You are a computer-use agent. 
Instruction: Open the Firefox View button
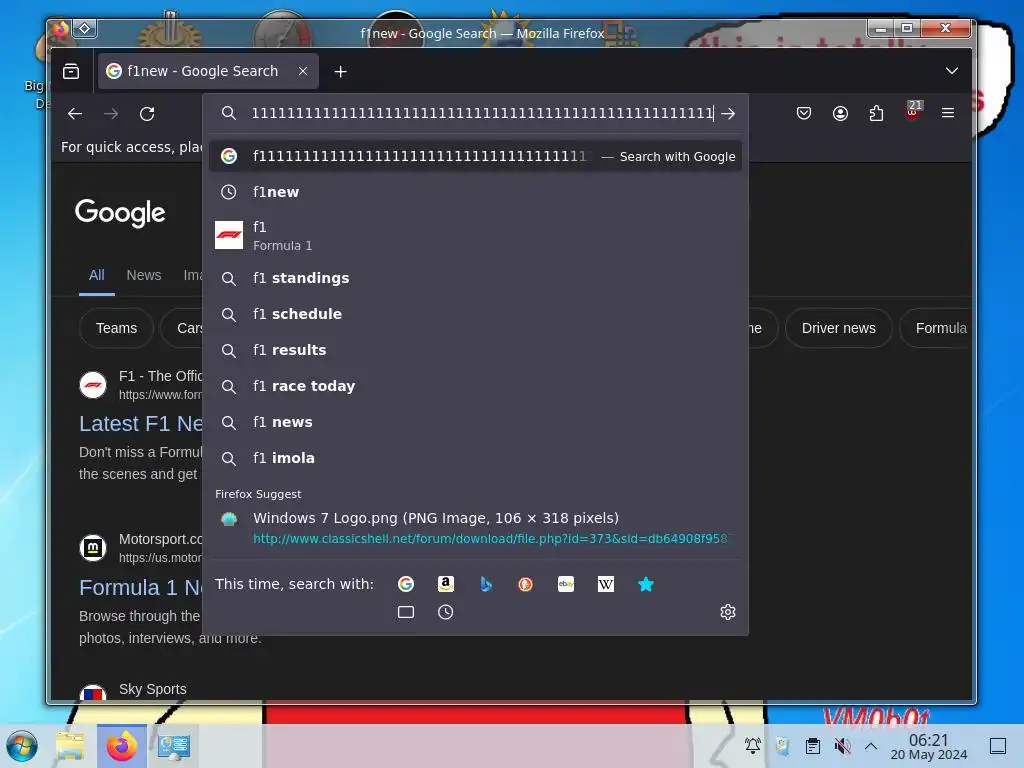tap(71, 71)
